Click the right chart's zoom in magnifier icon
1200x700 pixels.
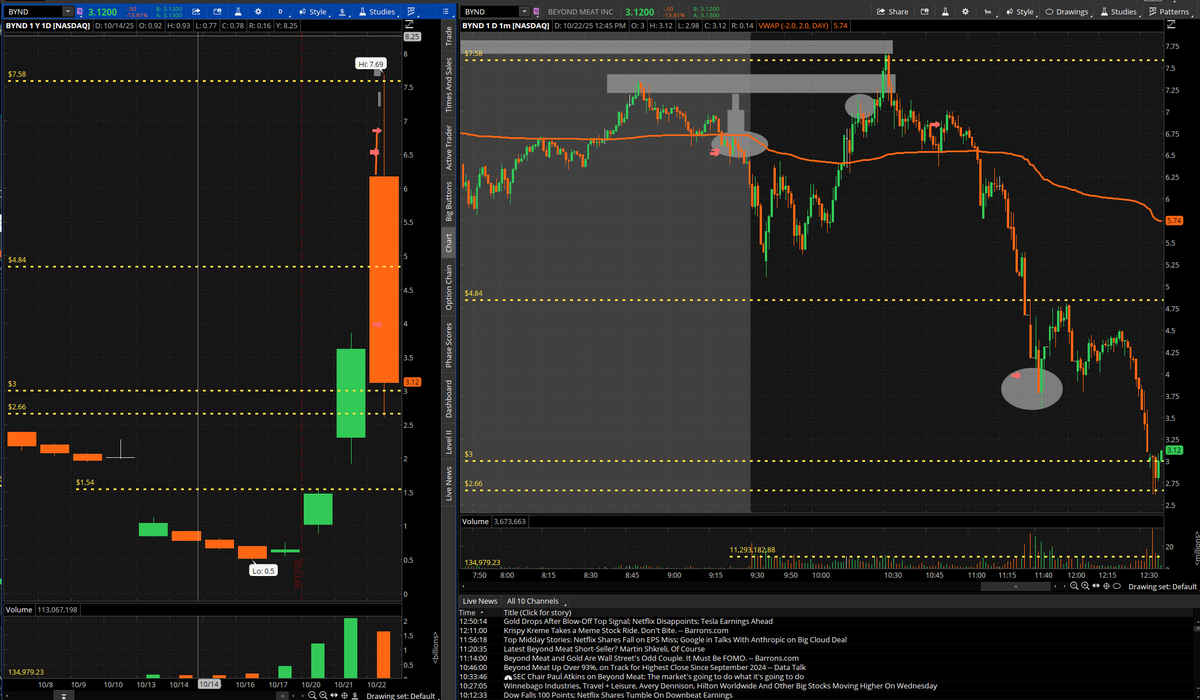[x=1085, y=586]
